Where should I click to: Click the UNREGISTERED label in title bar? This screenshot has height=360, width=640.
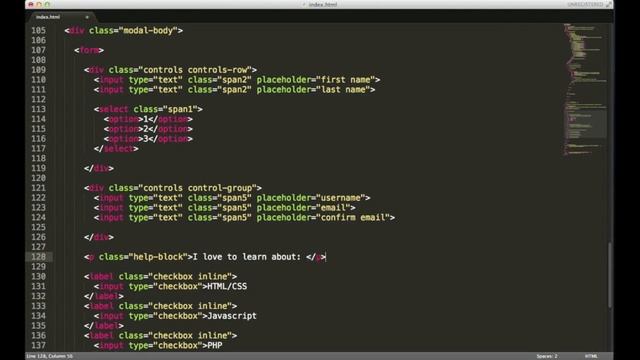[x=585, y=4]
